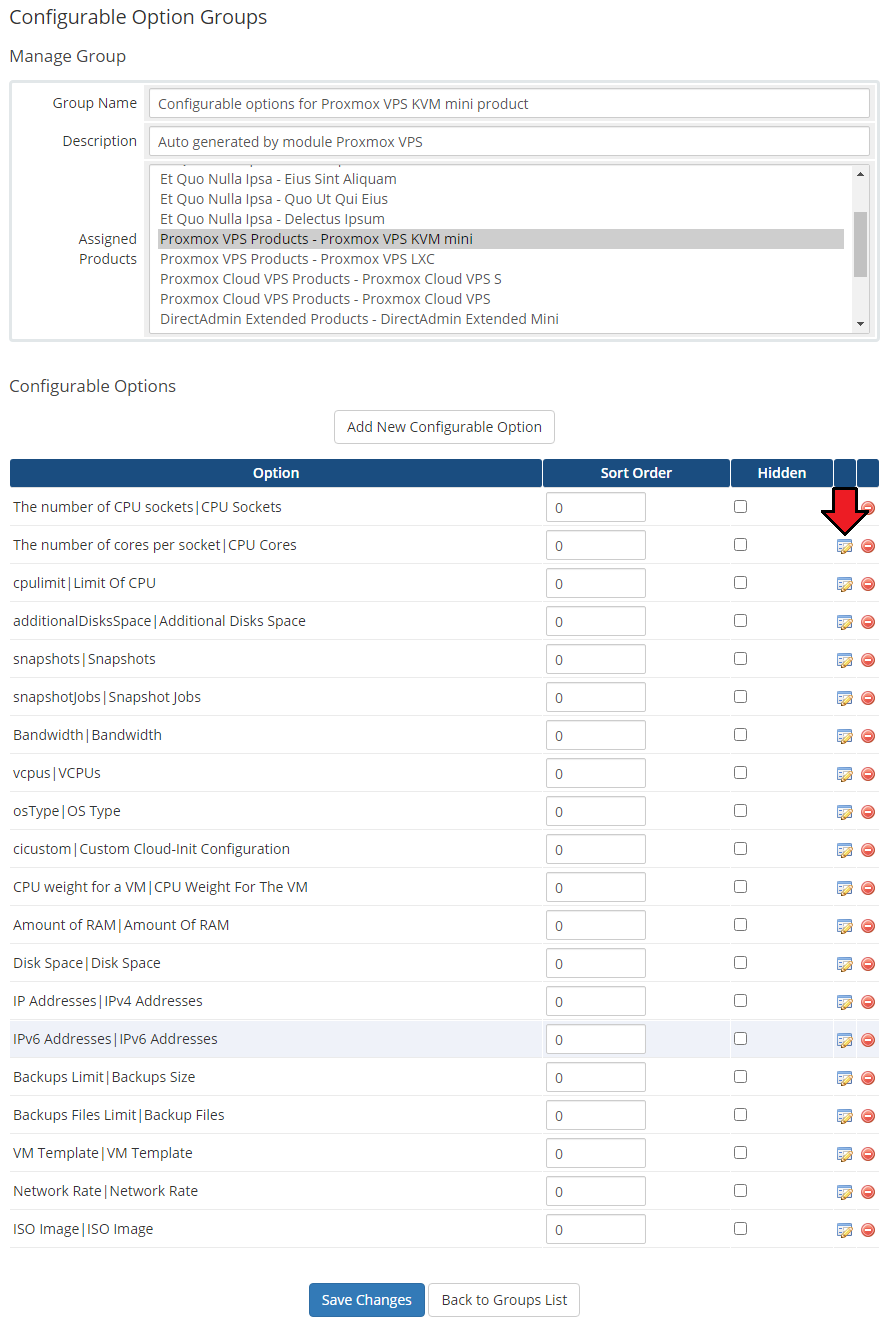The image size is (889, 1333).
Task: Delete the osType OS Type option
Action: point(868,812)
